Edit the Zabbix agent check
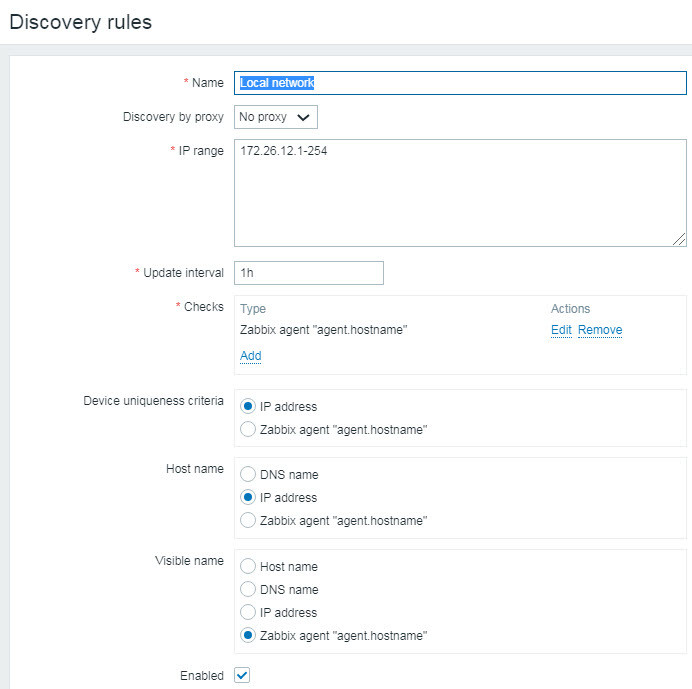692x689 pixels. [561, 330]
